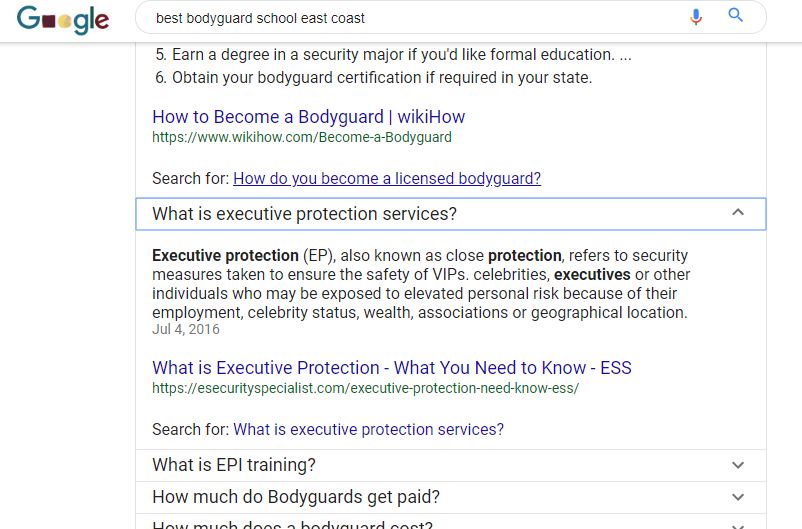
Task: Select 'How much do Bodyguards get paid?' question text
Action: [x=296, y=497]
